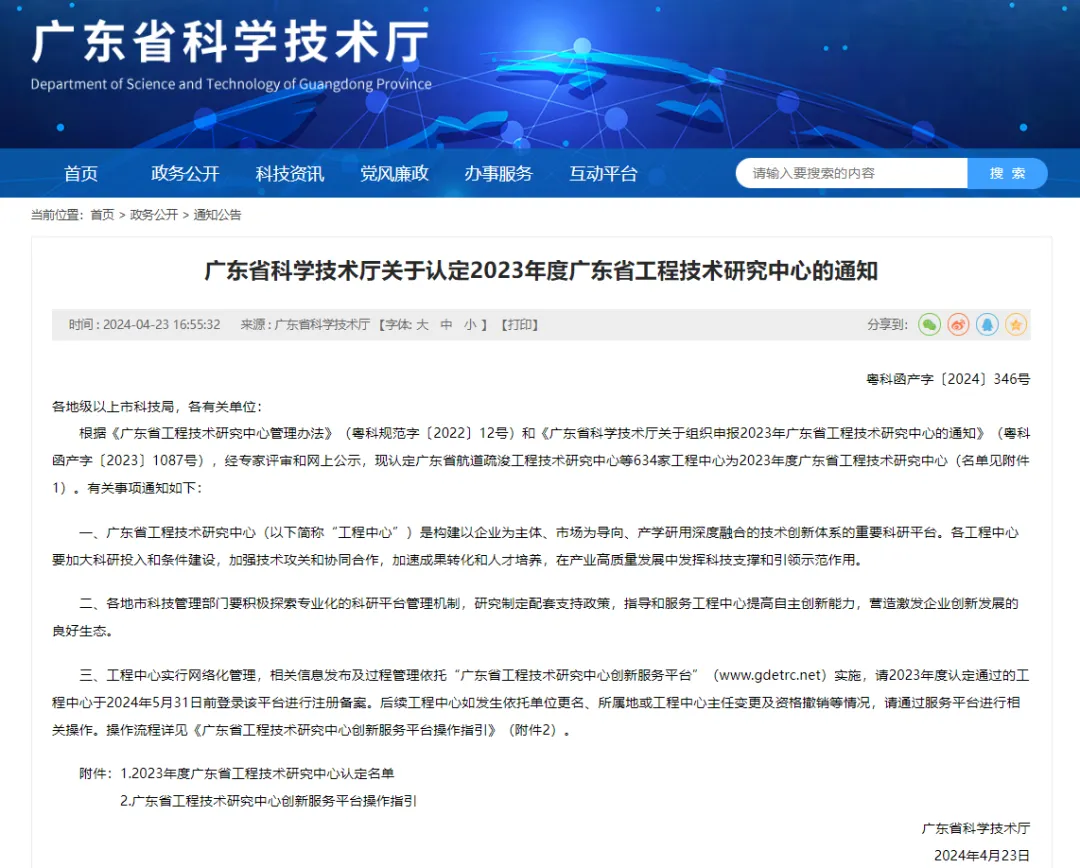Screen dimensions: 1080x868
Task: Click the 广东省科学技术厅 signature at bottom right
Action: [x=976, y=828]
